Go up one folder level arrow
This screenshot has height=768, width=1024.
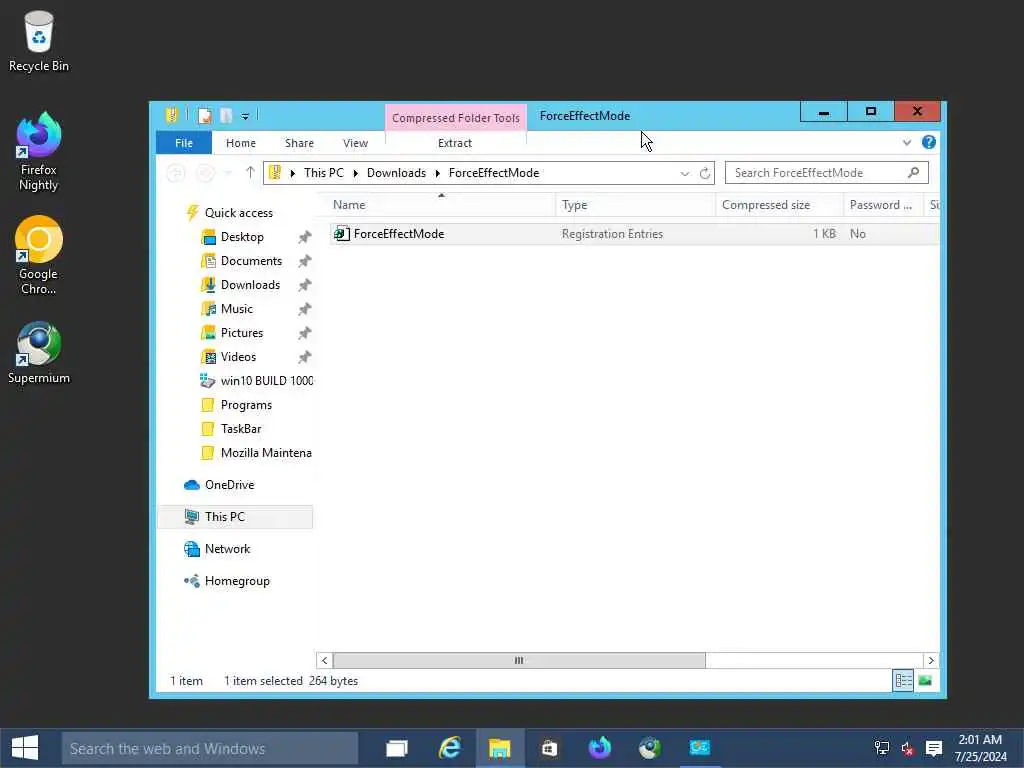coord(250,173)
